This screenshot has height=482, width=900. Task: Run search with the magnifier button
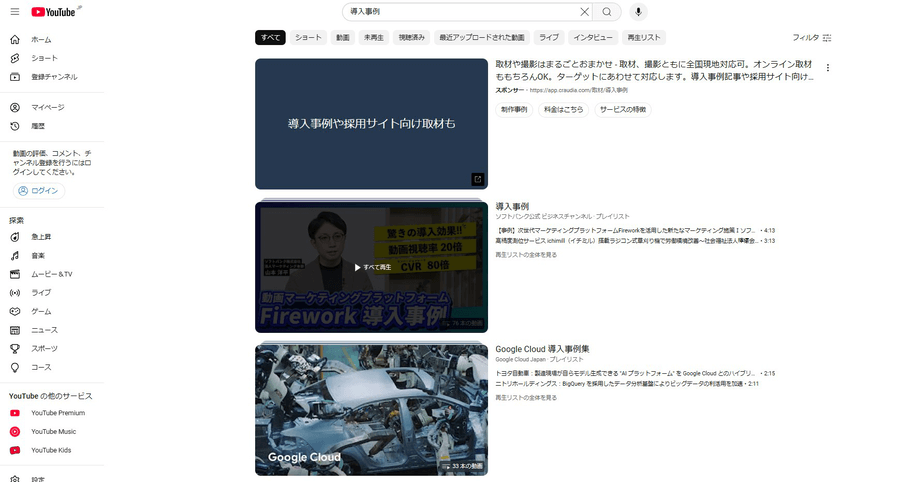[607, 11]
